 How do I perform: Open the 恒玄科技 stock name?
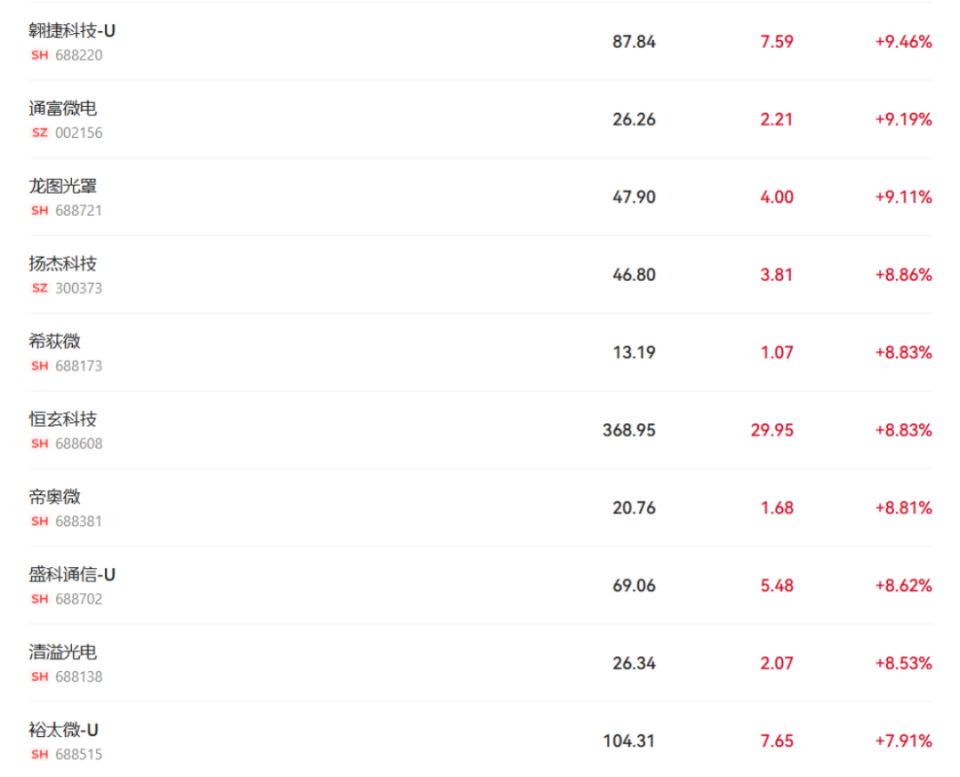63,420
